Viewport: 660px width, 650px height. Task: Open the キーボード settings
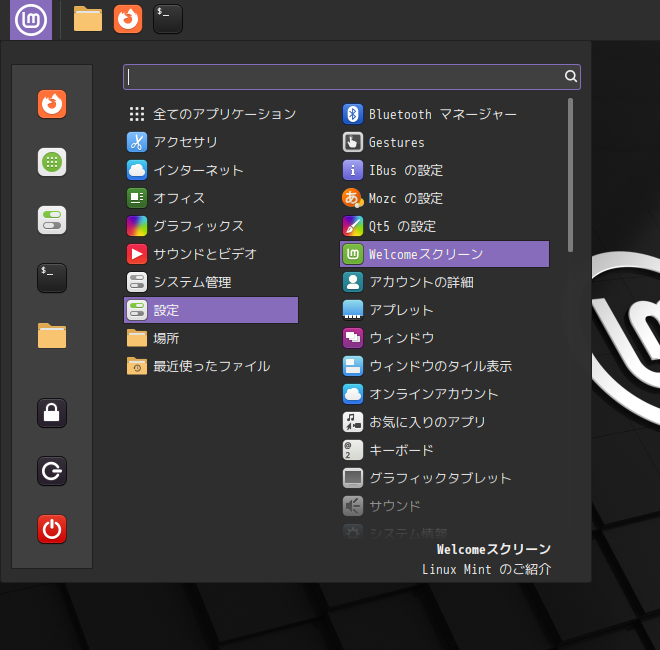(x=444, y=450)
